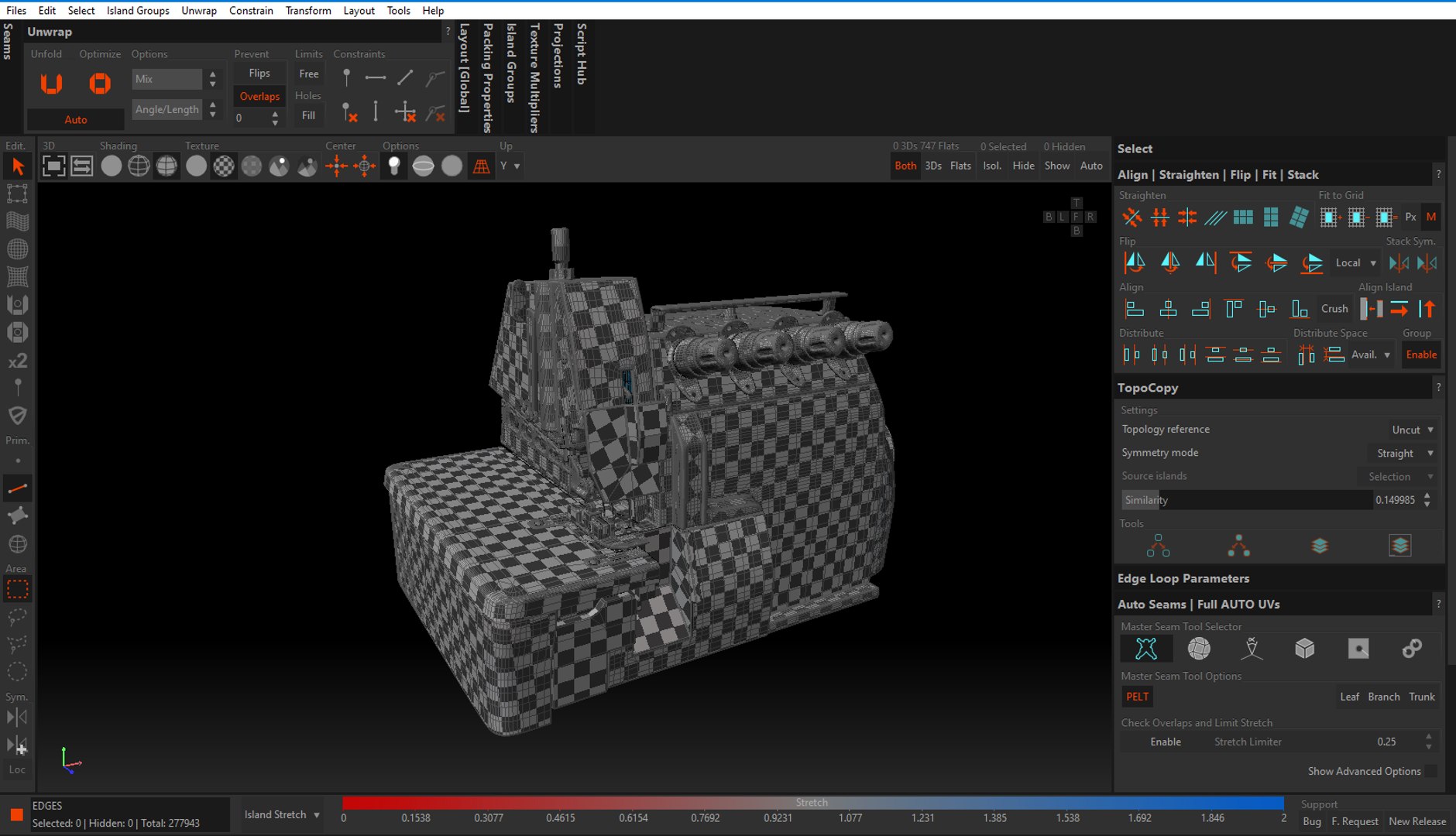Click the Optimize icon in Unwrap panel
The image size is (1456, 836).
click(99, 84)
